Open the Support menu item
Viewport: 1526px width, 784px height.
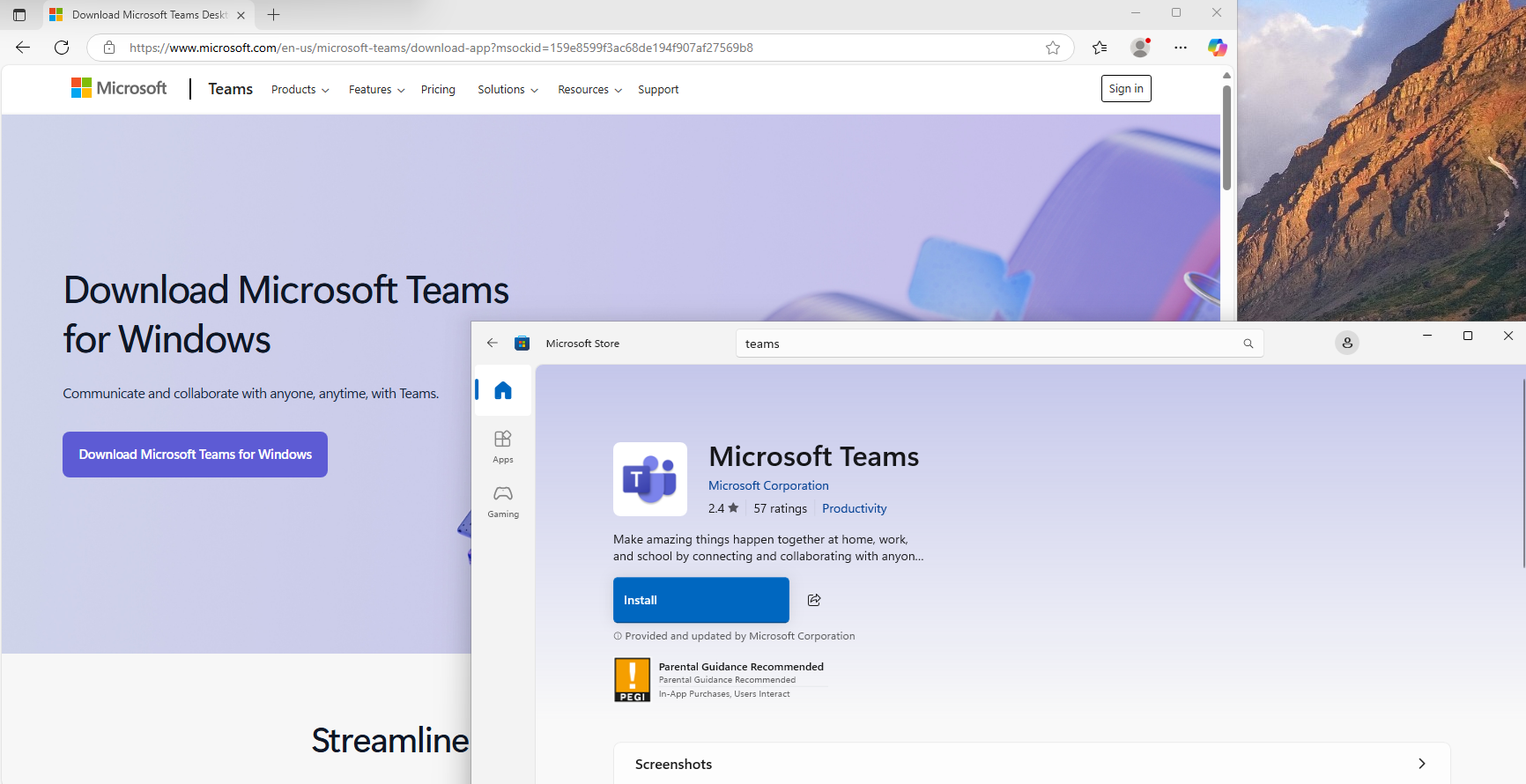point(658,90)
